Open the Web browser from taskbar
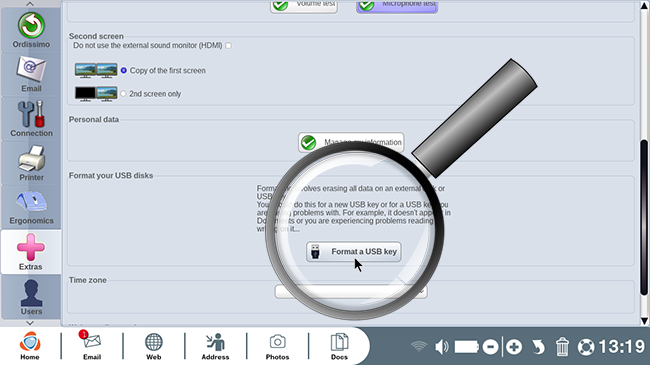650x365 pixels. click(153, 346)
